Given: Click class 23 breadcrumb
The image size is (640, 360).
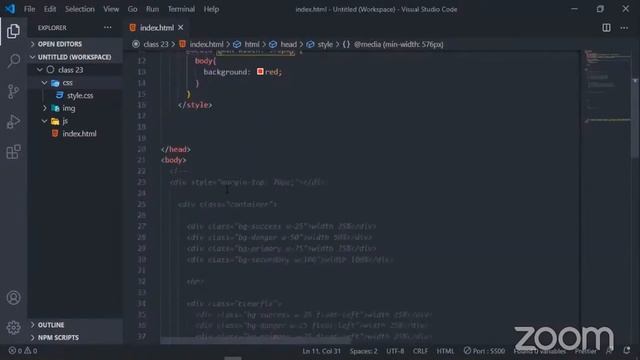Looking at the screenshot, I should [x=156, y=44].
